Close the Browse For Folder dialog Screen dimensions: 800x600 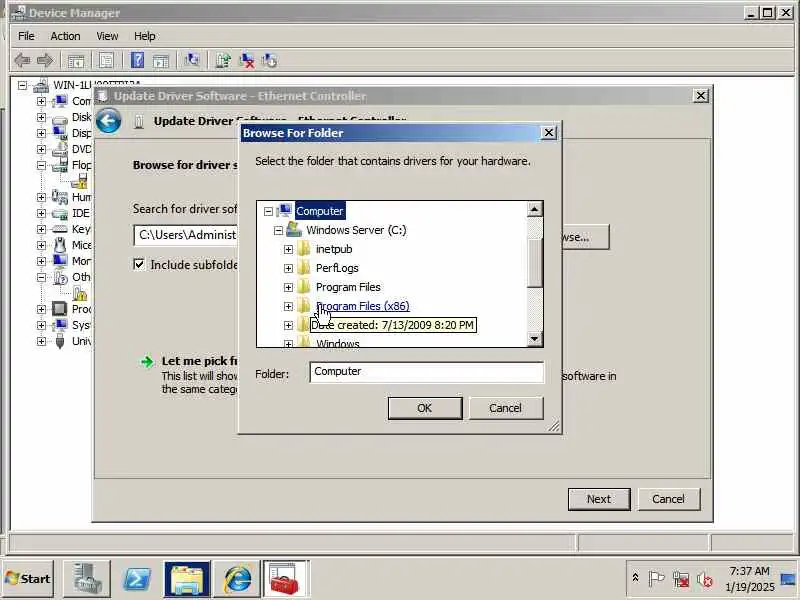tap(548, 133)
